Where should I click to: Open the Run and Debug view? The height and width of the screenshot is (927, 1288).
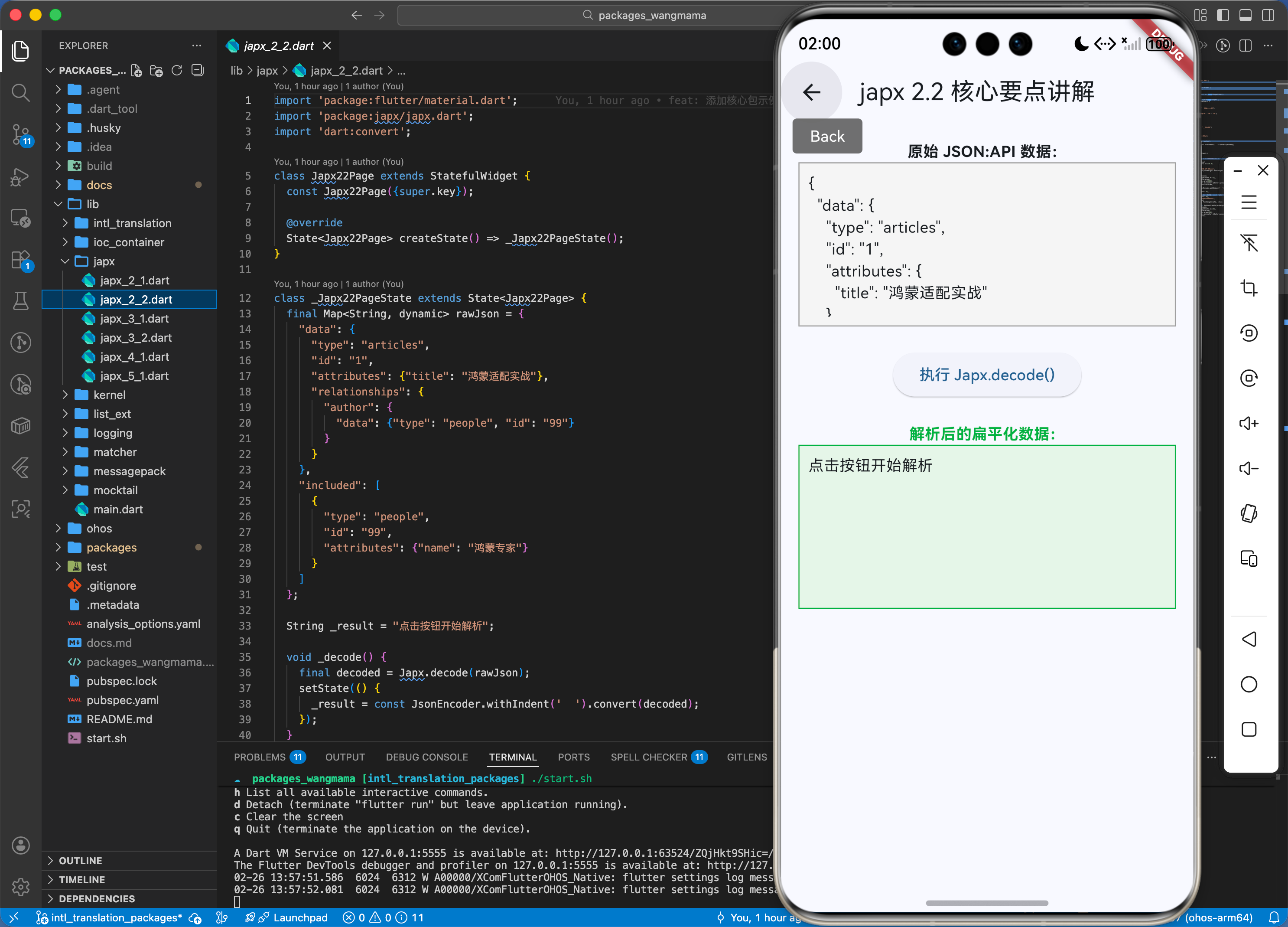[x=20, y=177]
